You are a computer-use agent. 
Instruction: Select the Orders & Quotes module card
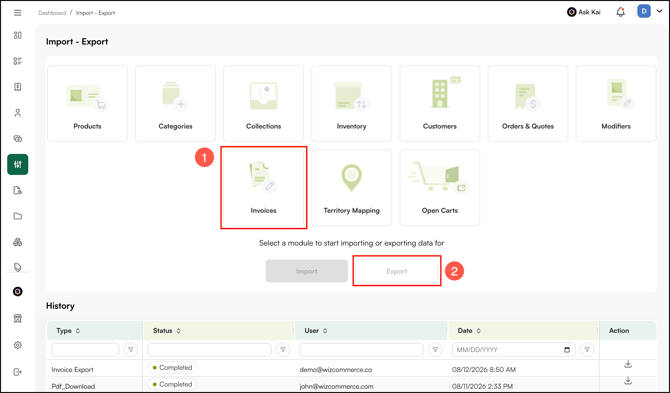[528, 103]
